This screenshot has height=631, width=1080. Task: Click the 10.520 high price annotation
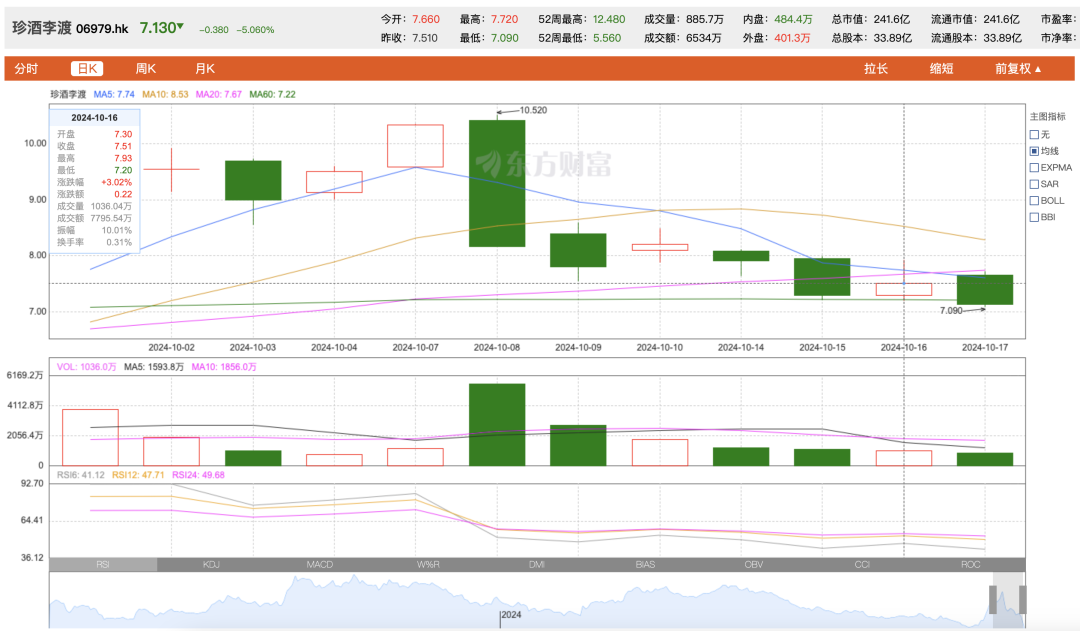click(533, 110)
